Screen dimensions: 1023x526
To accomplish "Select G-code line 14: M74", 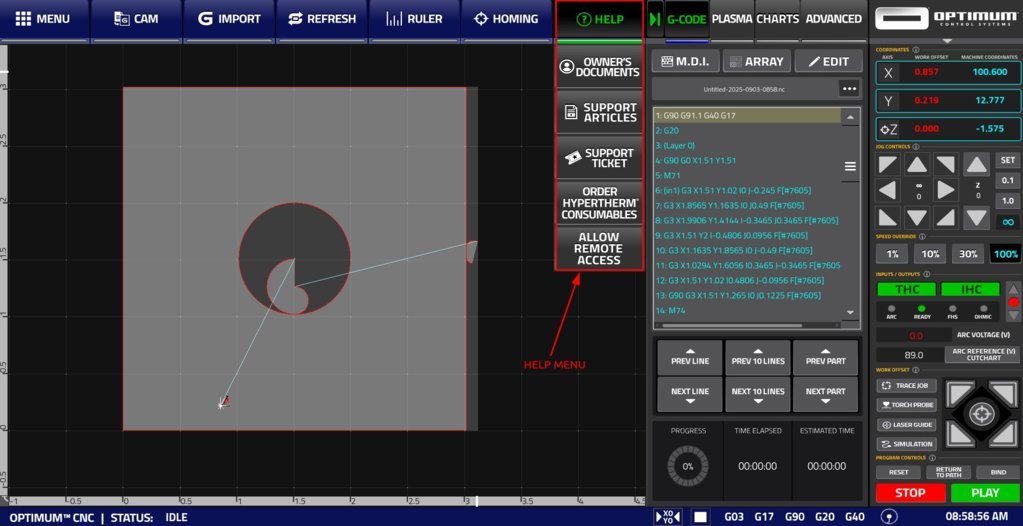I will pyautogui.click(x=747, y=311).
